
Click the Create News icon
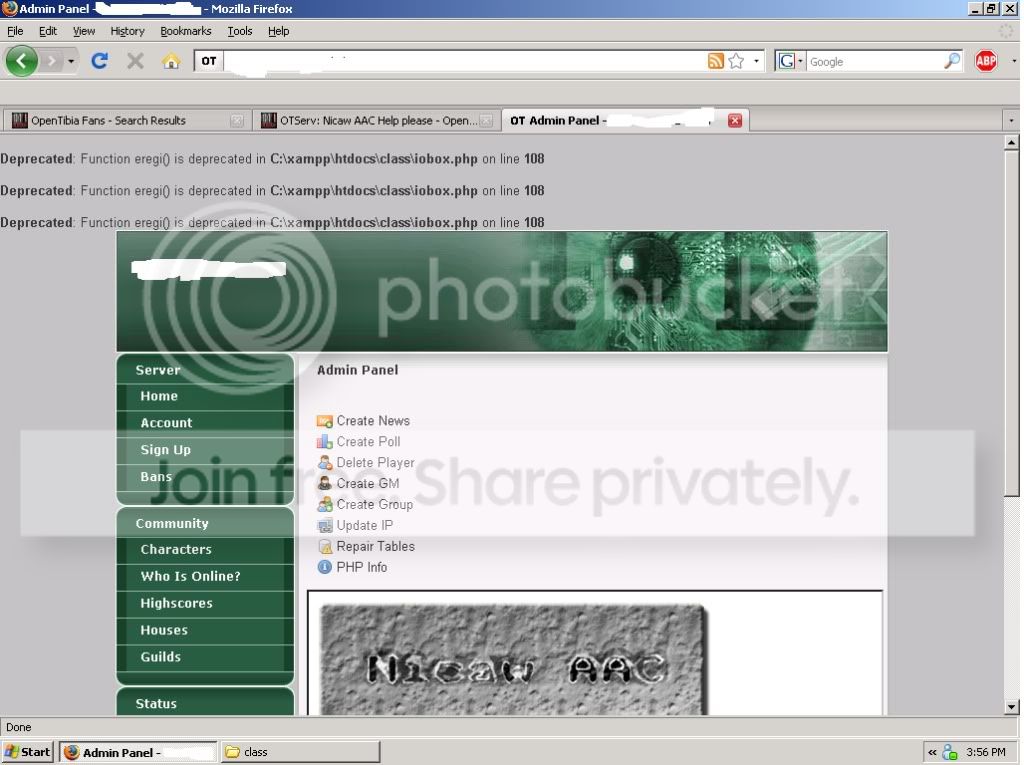325,421
